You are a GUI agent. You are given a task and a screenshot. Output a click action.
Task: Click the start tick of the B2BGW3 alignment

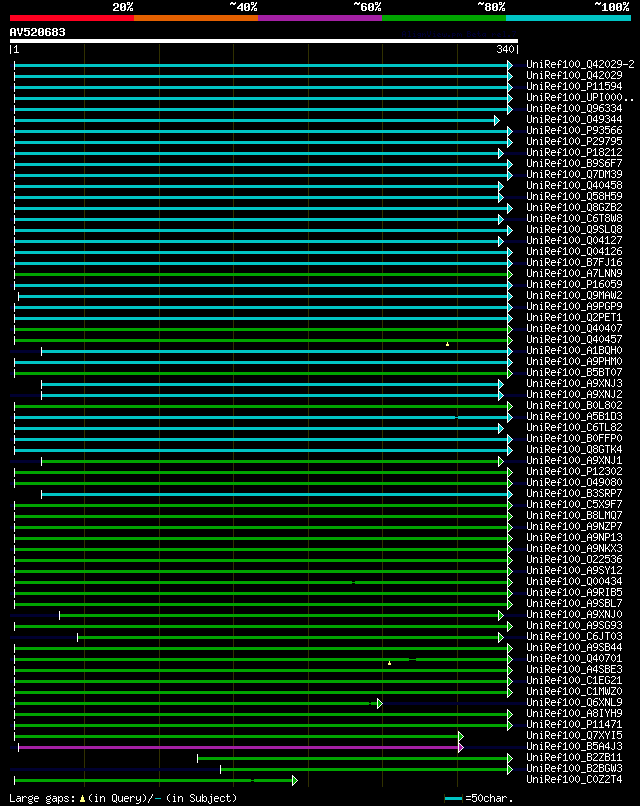click(x=221, y=770)
